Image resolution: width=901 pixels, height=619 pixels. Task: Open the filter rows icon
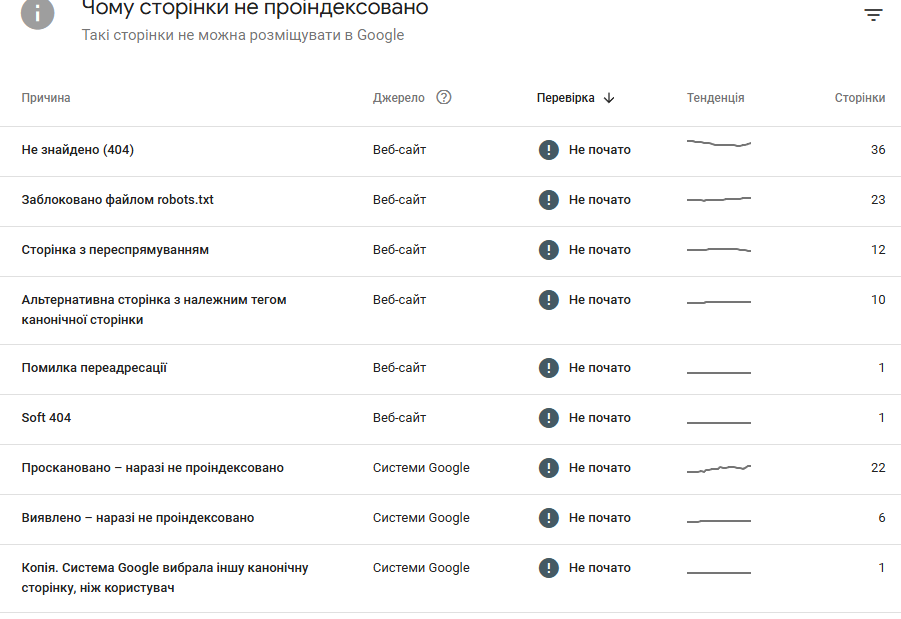(x=873, y=15)
